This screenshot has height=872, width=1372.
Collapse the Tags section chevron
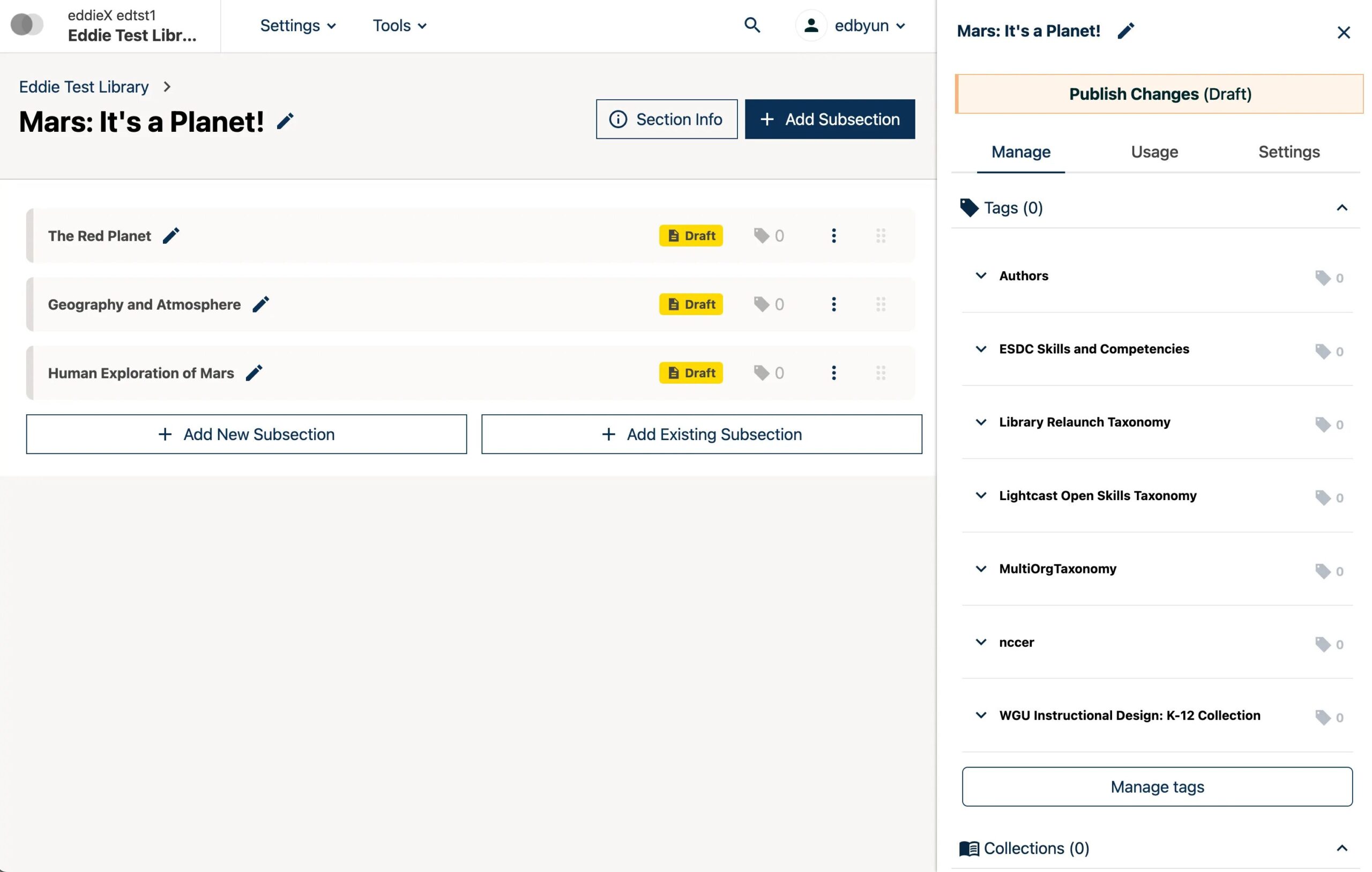(1341, 207)
